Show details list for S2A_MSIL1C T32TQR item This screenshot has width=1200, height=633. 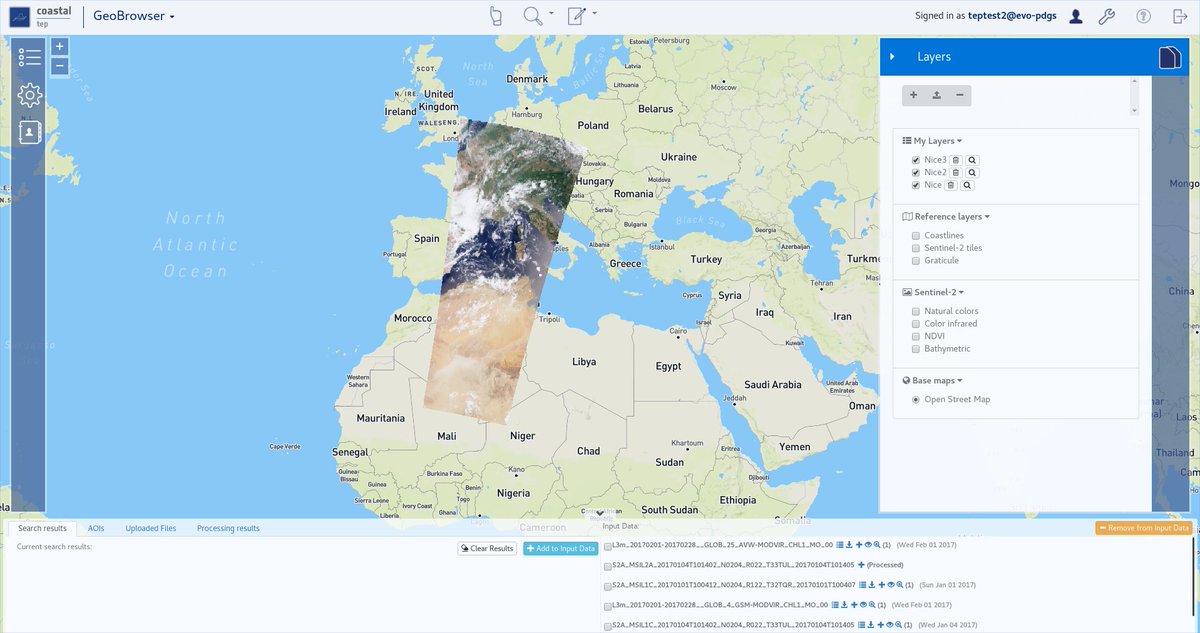click(x=863, y=585)
